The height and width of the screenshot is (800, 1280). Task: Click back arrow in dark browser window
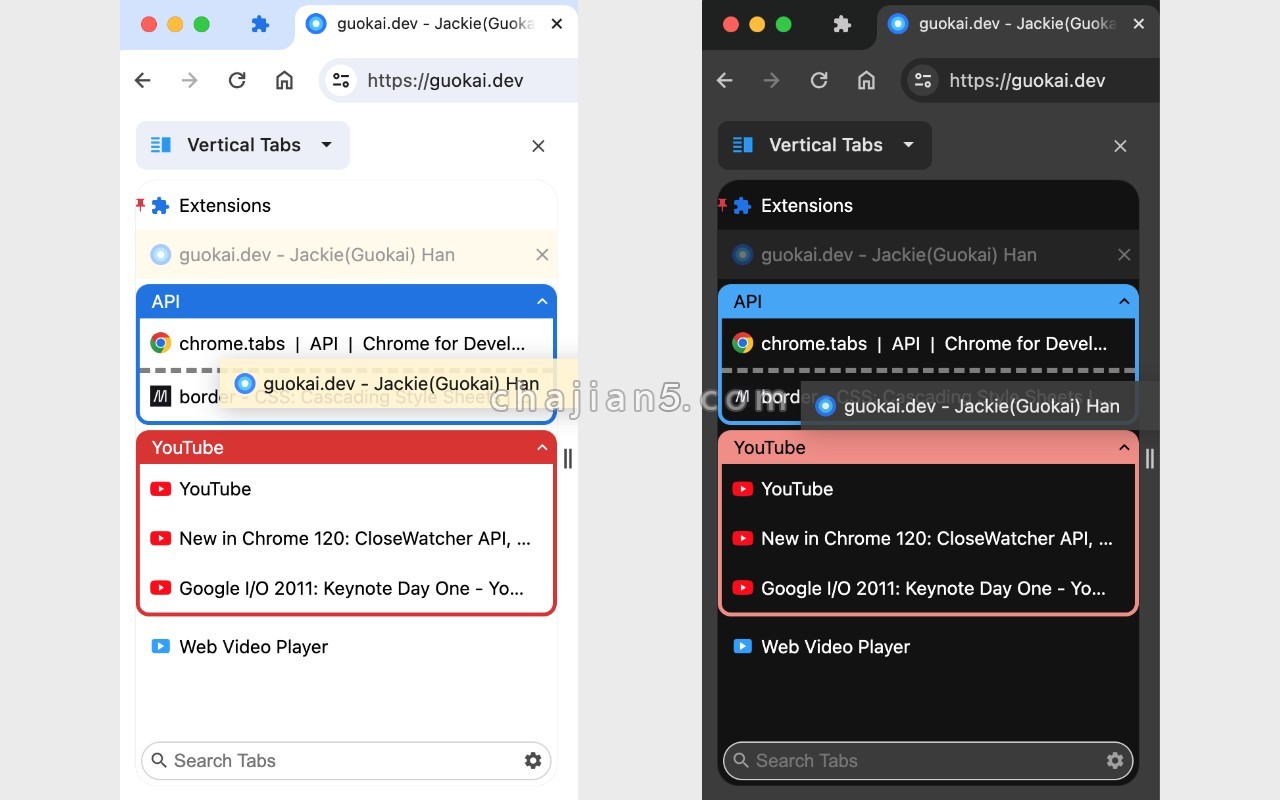[725, 81]
